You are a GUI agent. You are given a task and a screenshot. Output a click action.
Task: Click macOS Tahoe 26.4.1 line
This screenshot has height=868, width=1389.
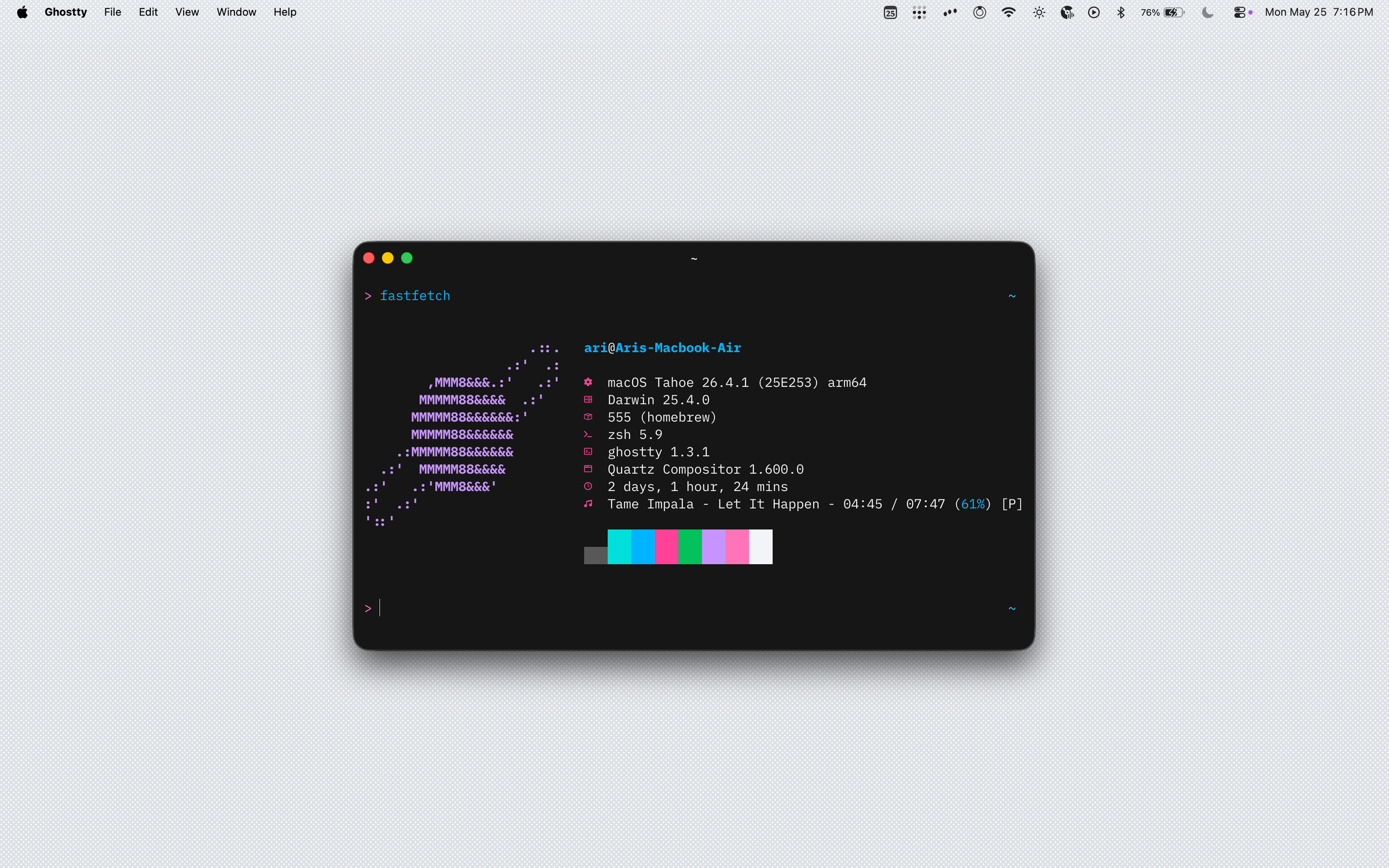pyautogui.click(x=737, y=382)
